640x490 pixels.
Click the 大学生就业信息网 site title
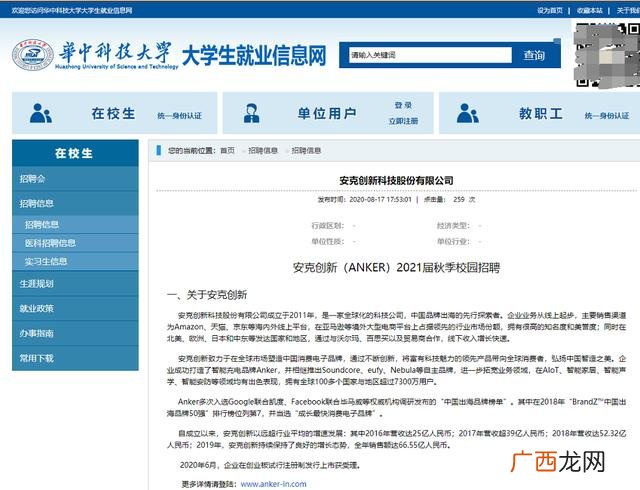pyautogui.click(x=254, y=55)
